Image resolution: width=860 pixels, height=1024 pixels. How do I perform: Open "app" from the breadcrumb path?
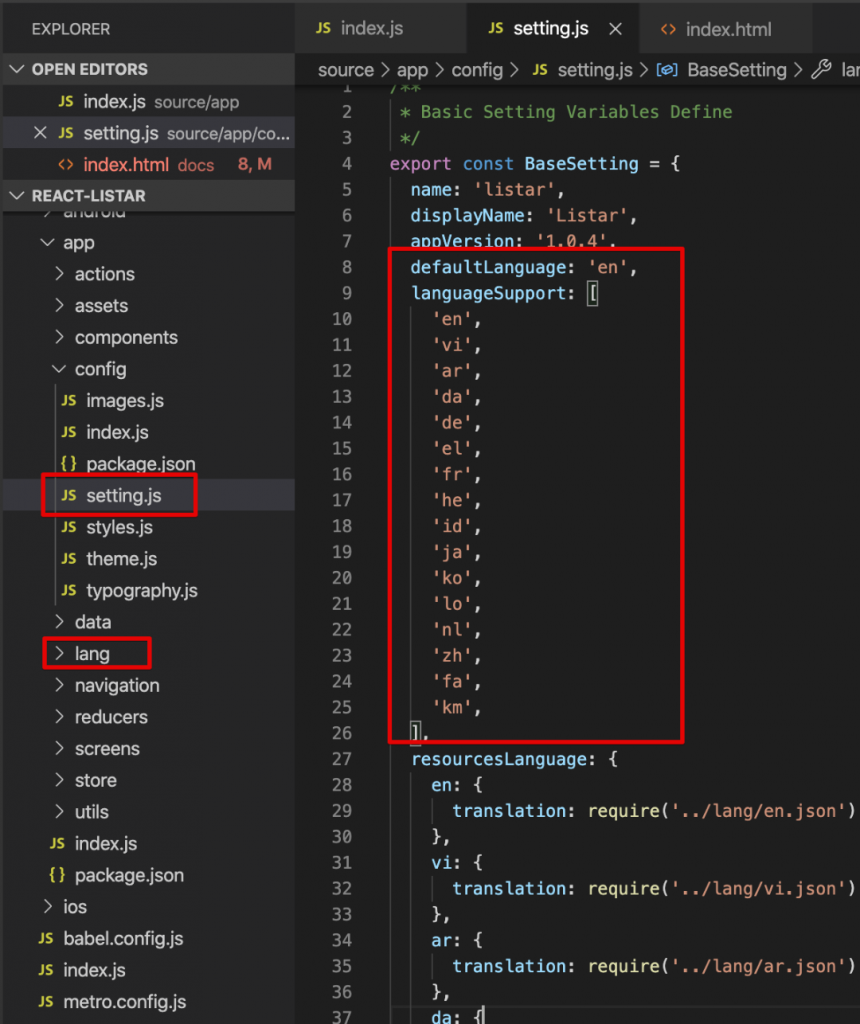point(411,70)
